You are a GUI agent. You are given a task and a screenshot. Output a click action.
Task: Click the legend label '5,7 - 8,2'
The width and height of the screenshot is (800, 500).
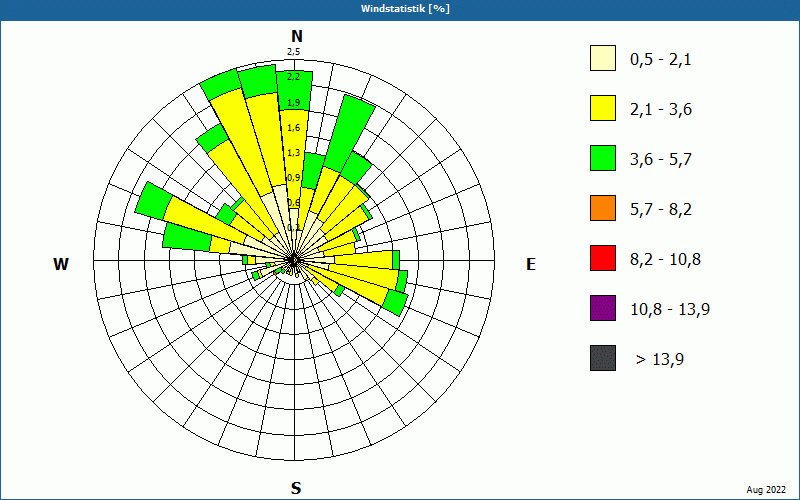[661, 210]
